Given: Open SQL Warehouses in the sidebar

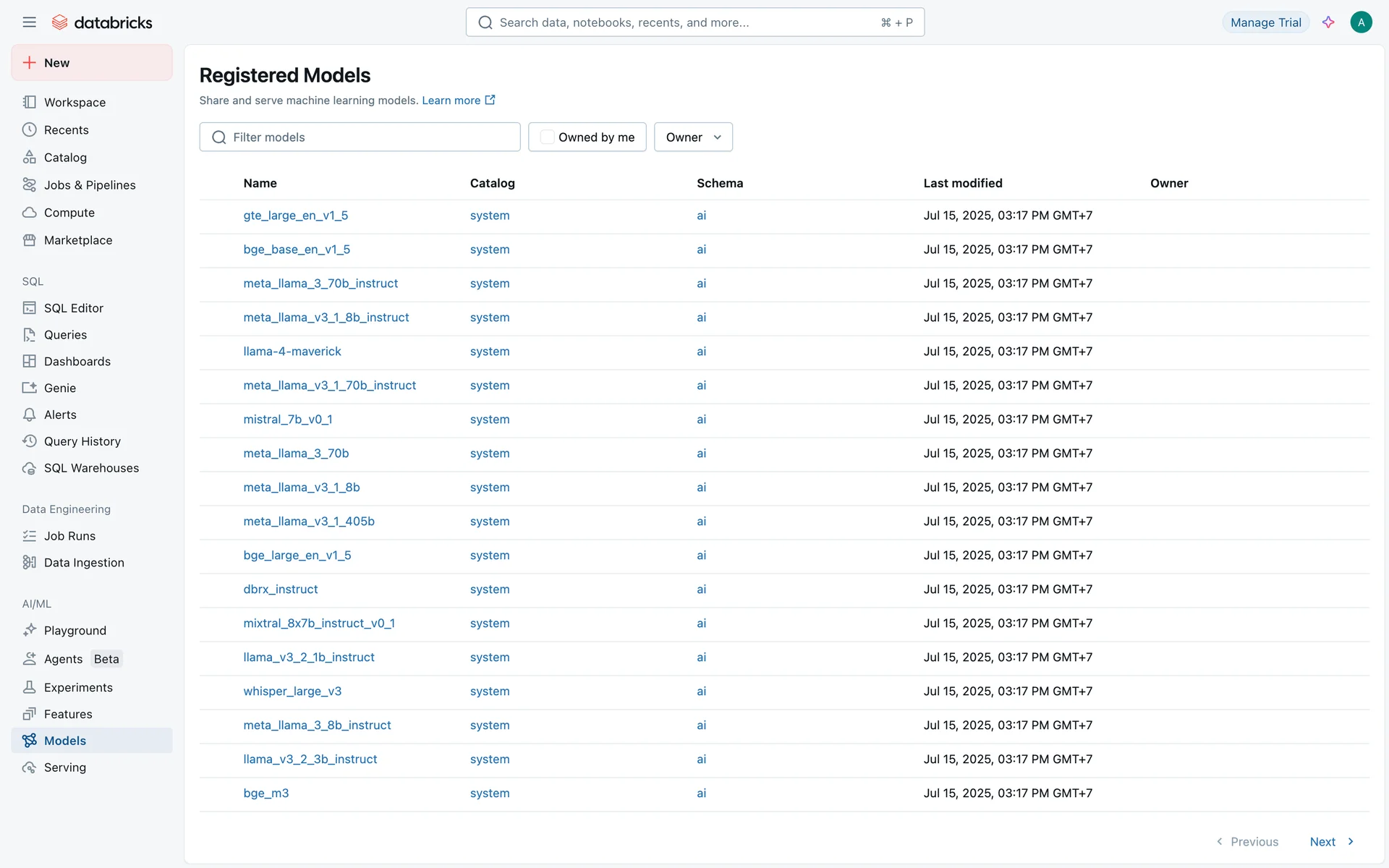Looking at the screenshot, I should click(x=91, y=468).
